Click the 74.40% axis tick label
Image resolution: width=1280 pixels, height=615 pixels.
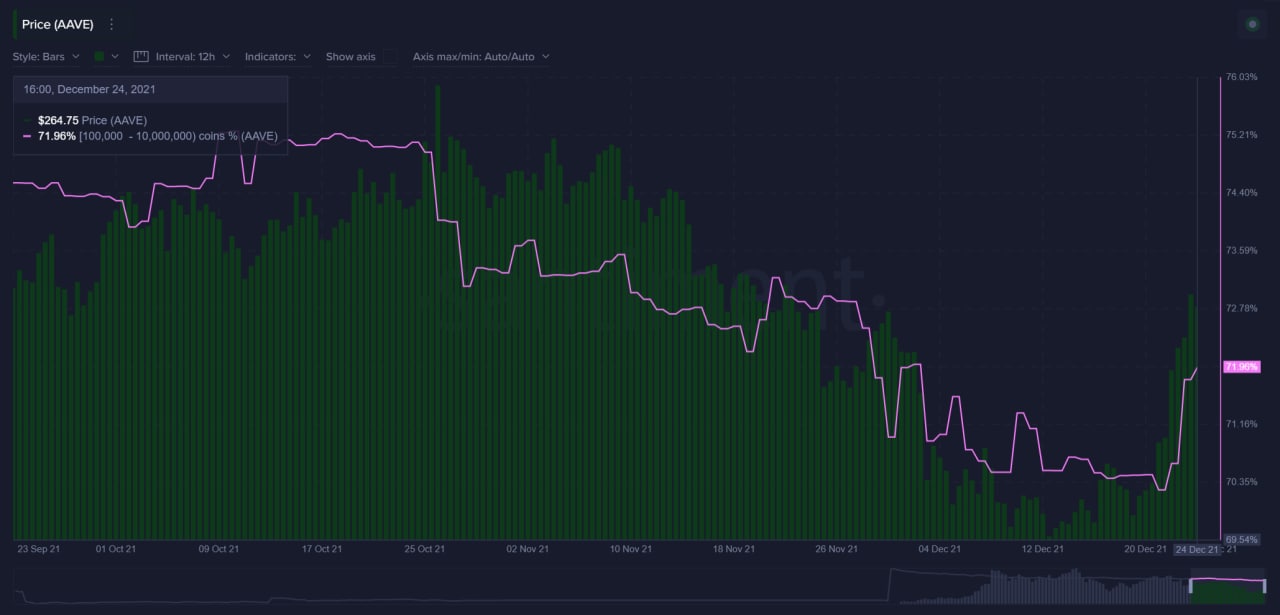pyautogui.click(x=1241, y=192)
